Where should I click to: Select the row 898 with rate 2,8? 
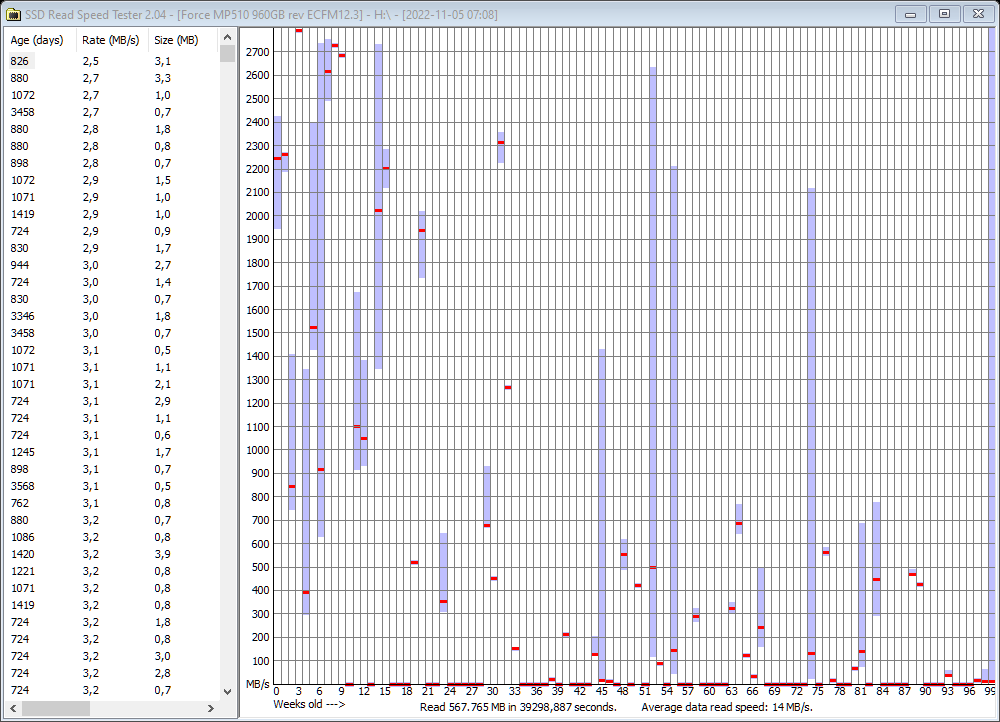point(112,163)
